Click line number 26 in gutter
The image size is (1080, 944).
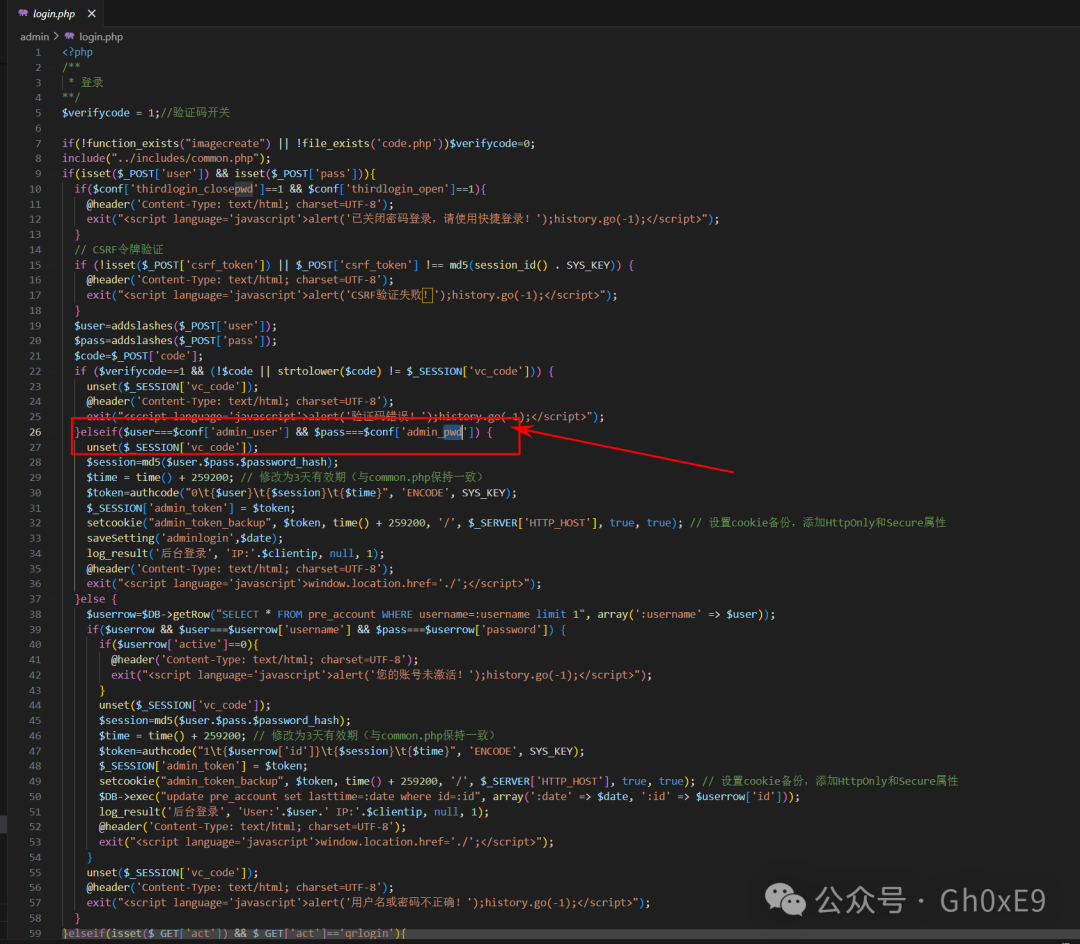pyautogui.click(x=35, y=432)
